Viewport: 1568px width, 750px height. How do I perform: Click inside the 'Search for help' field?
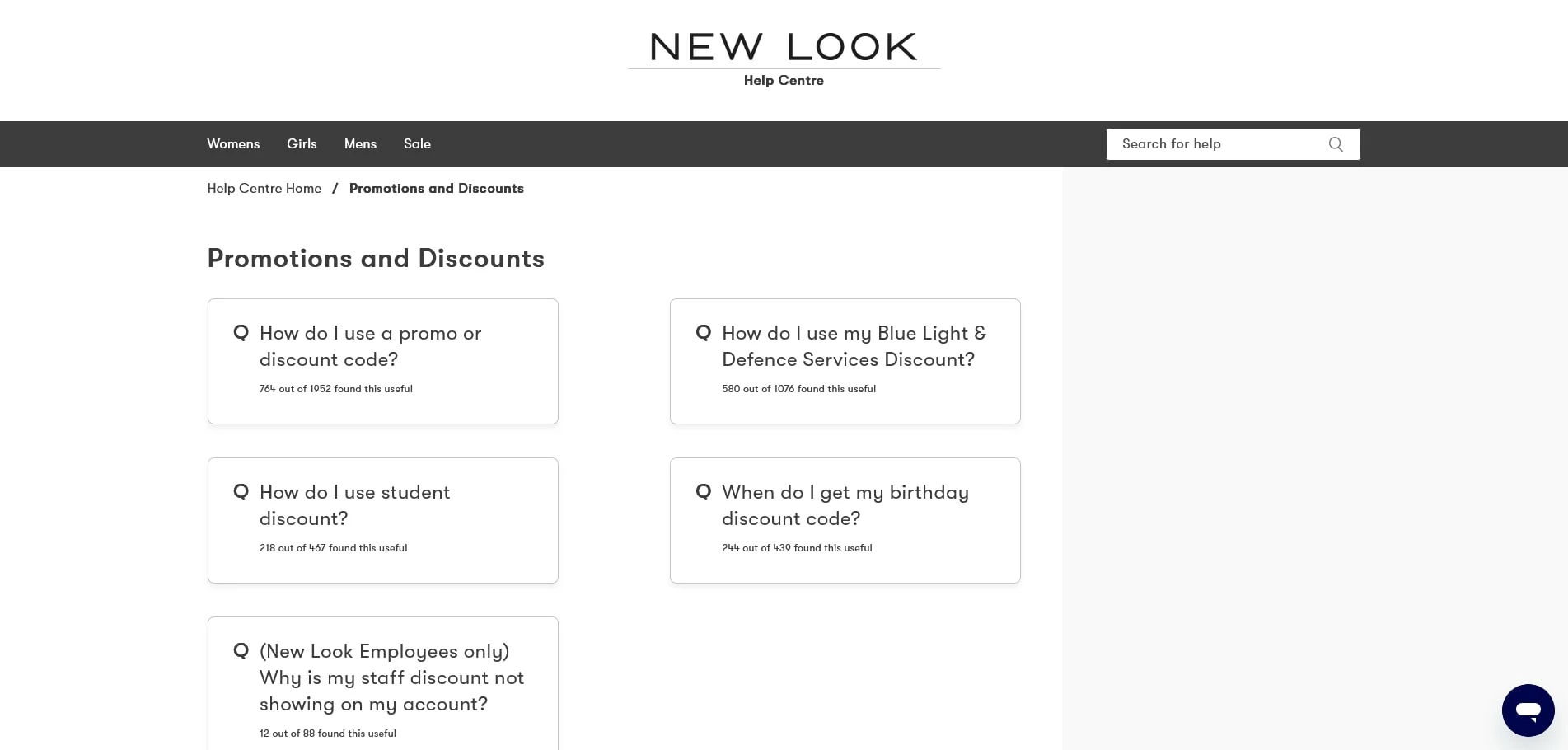pyautogui.click(x=1211, y=144)
